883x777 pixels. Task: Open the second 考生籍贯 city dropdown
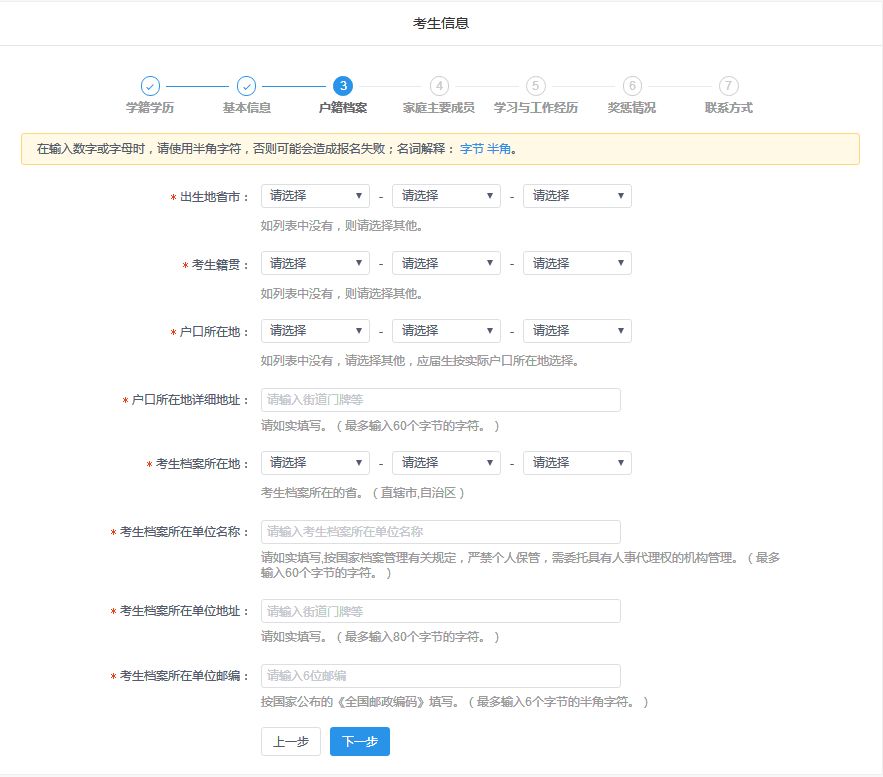tap(446, 264)
